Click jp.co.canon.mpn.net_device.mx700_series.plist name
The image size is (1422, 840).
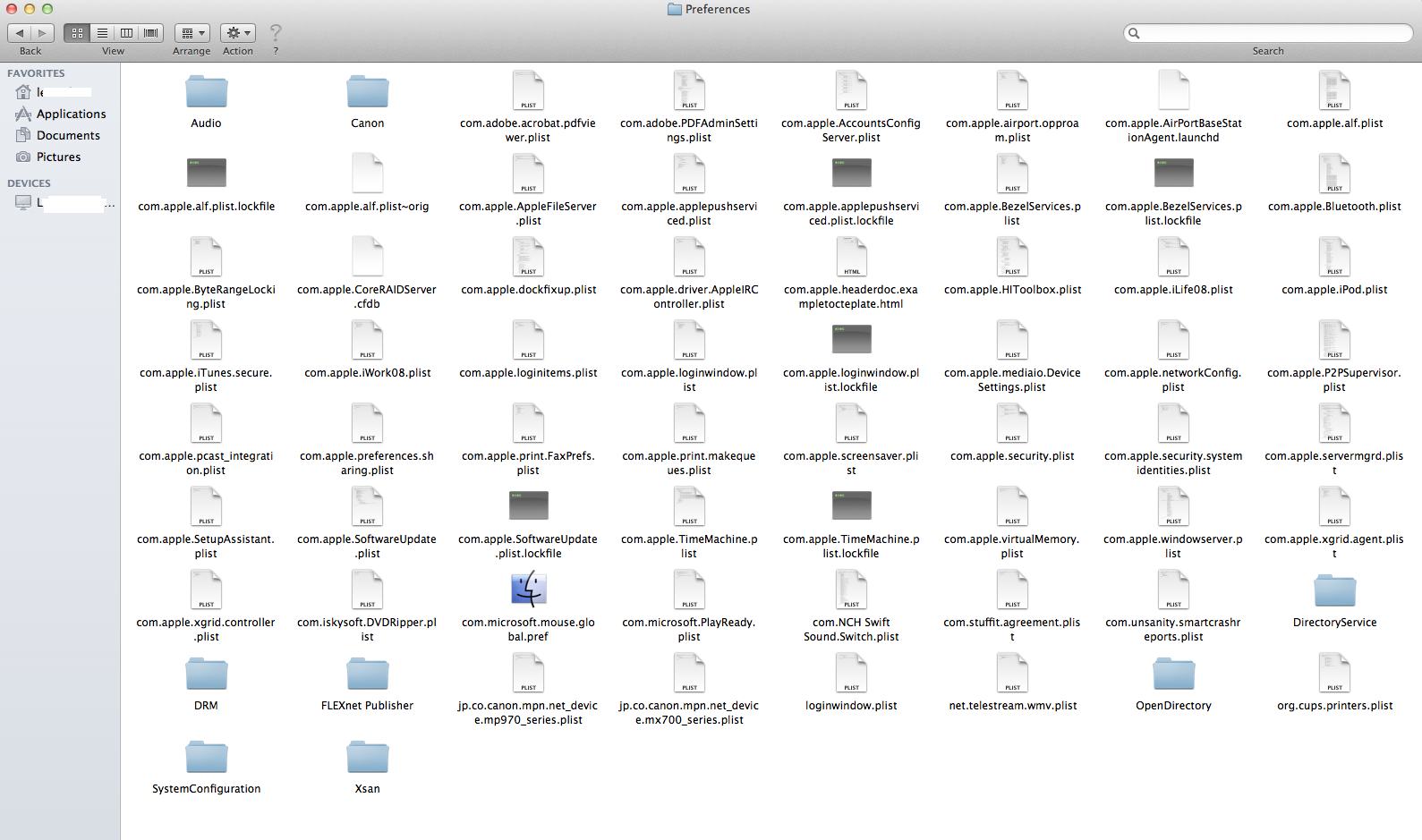pyautogui.click(x=689, y=713)
